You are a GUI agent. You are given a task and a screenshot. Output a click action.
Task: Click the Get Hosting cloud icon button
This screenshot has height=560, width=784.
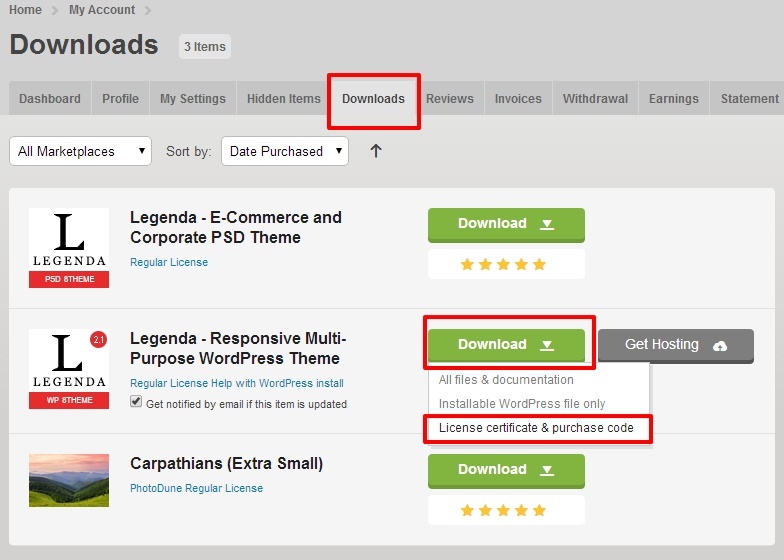coord(675,345)
